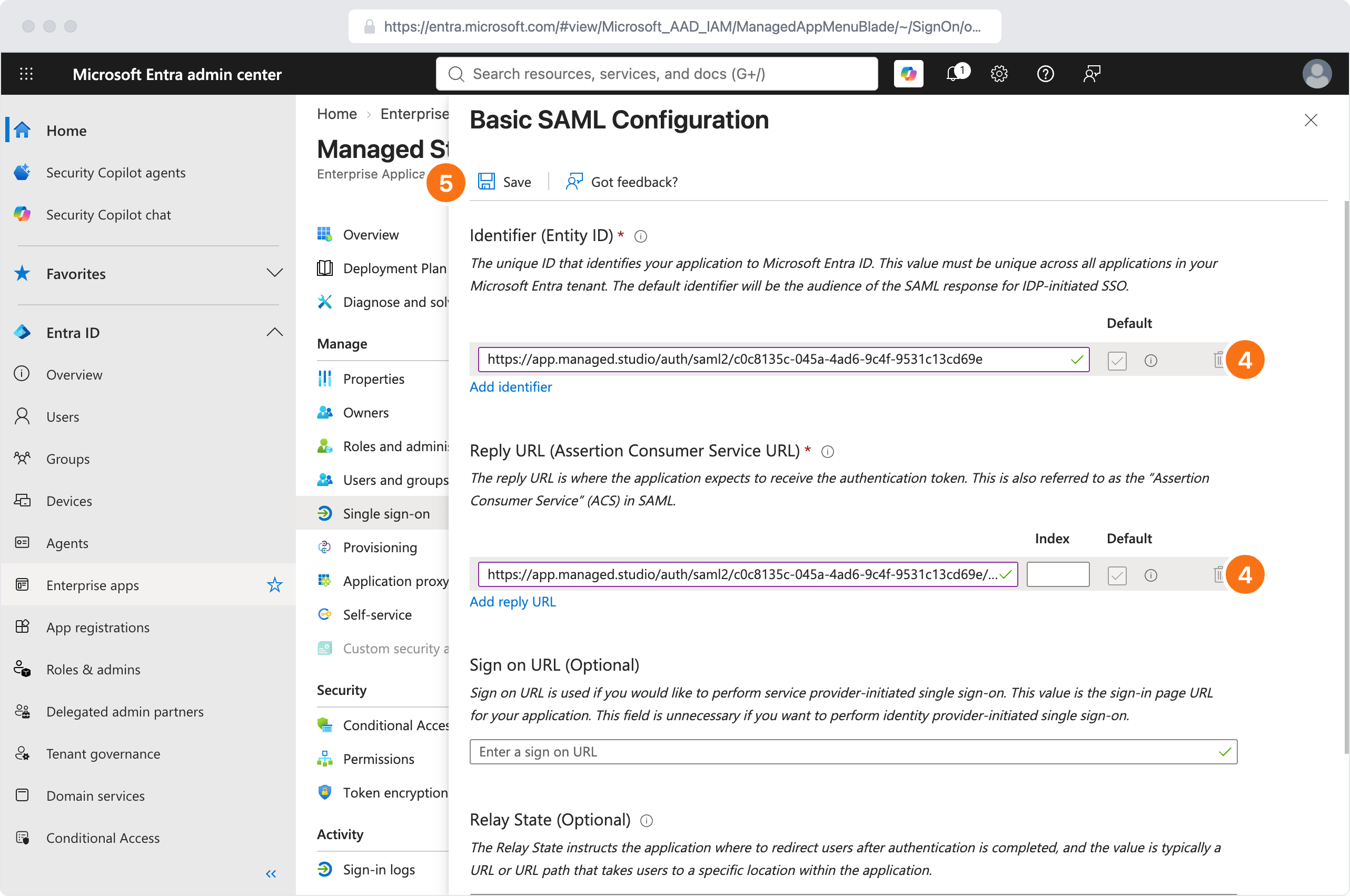The width and height of the screenshot is (1350, 896).
Task: Open the app launcher waffle icon
Action: point(26,74)
